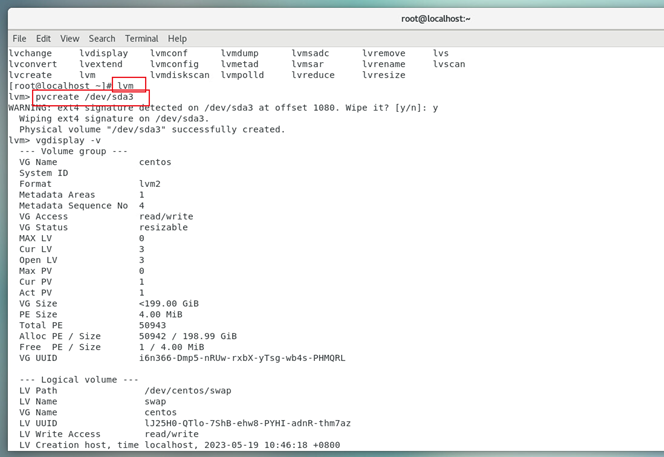The width and height of the screenshot is (664, 457).
Task: Click the Total PE value 50943
Action: point(152,325)
